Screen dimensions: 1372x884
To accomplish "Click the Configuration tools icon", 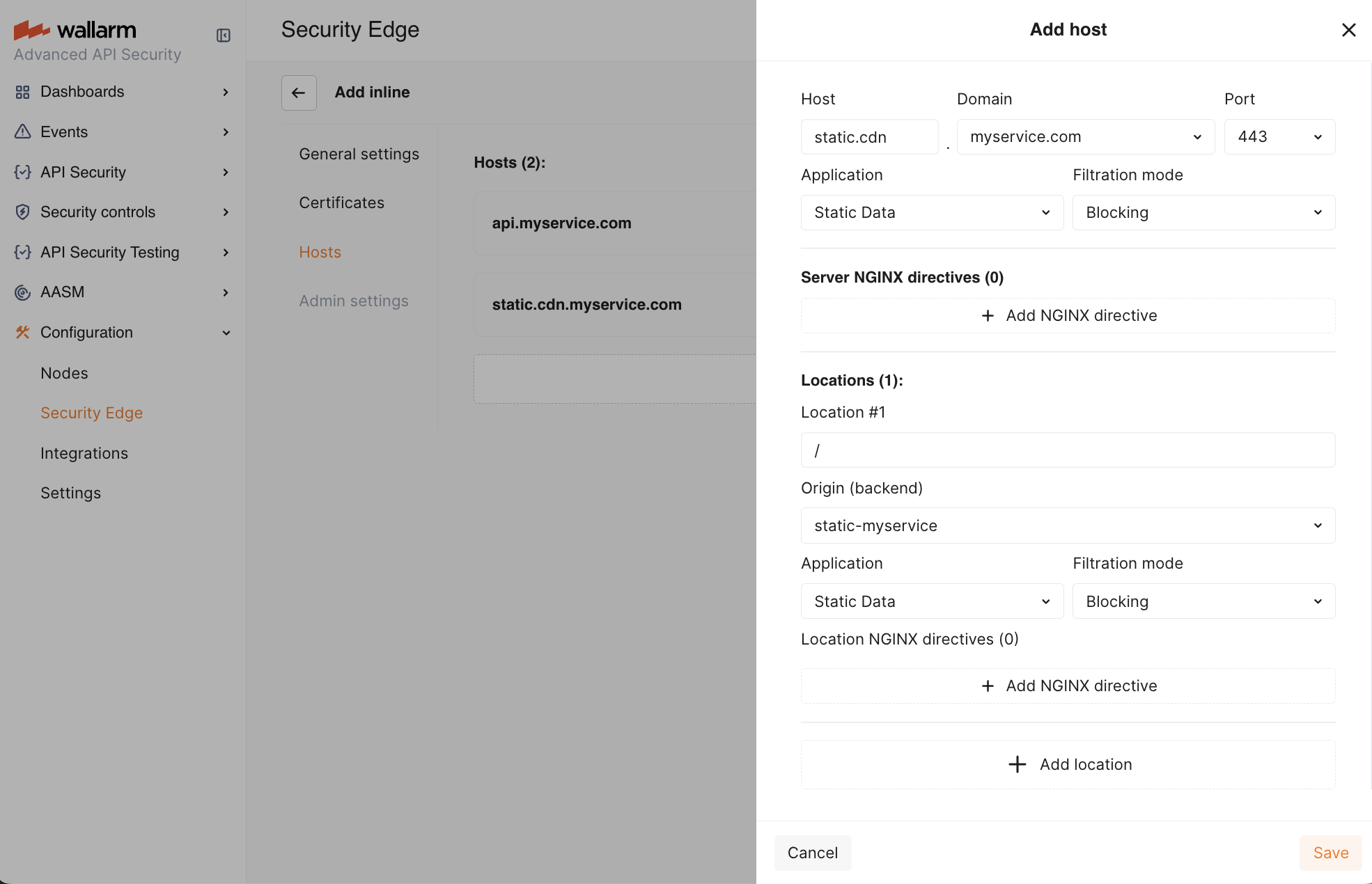I will coord(22,333).
